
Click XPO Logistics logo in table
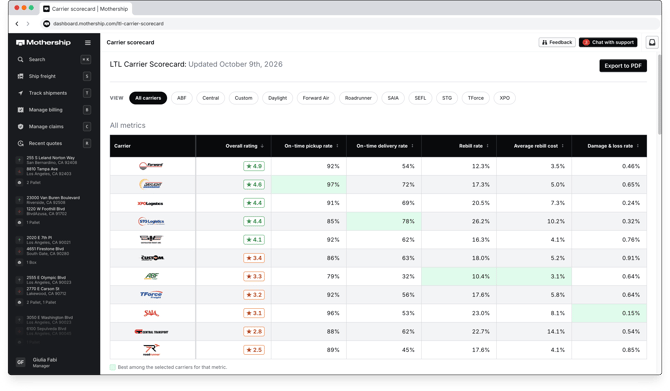150,203
